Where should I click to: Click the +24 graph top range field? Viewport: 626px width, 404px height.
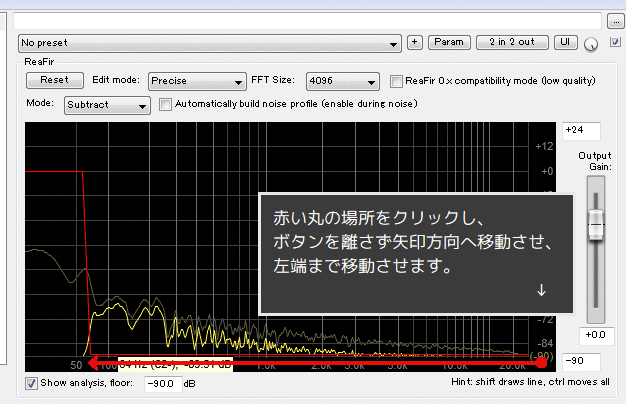581,130
